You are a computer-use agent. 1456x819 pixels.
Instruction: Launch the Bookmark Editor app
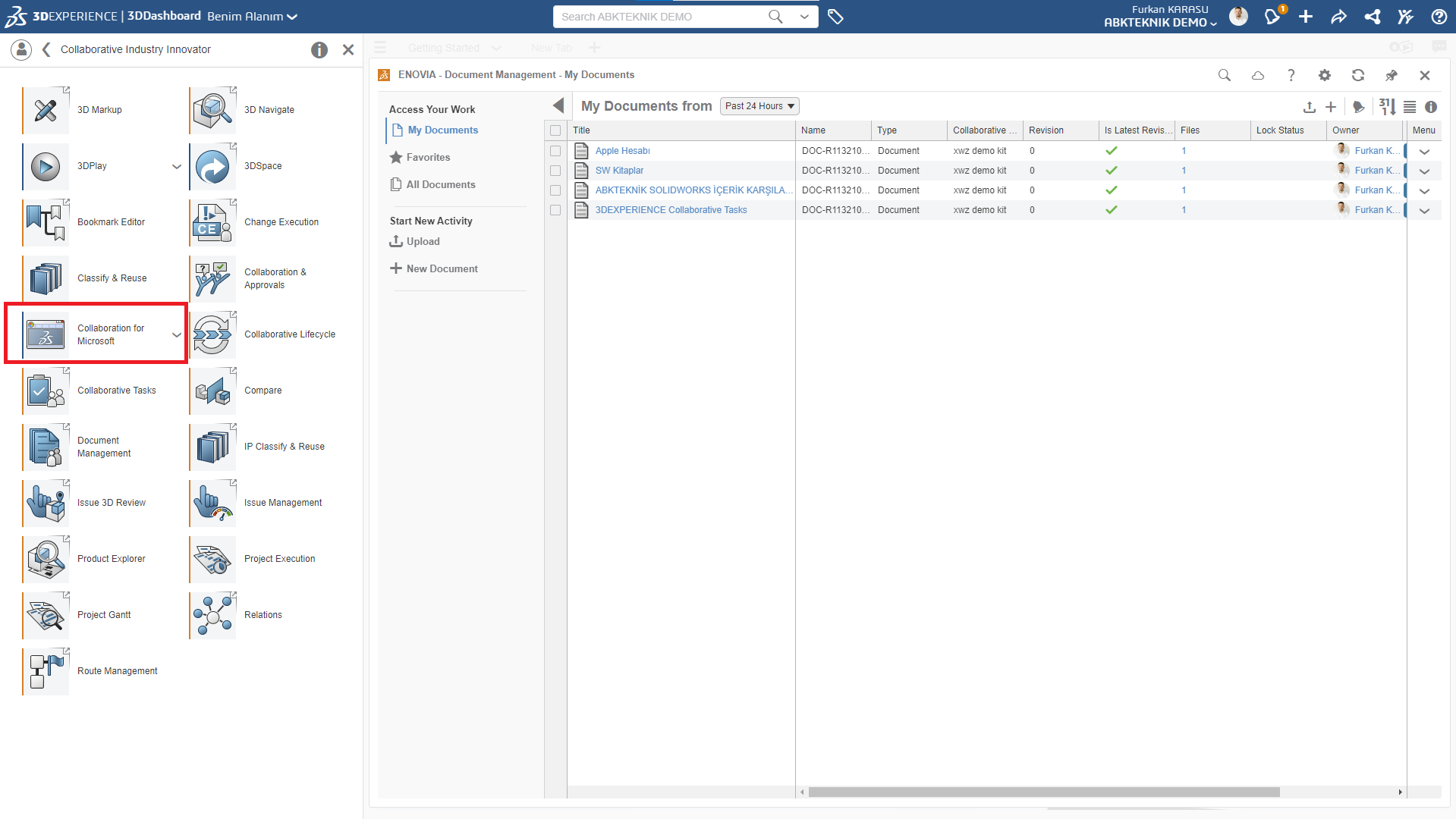coord(46,222)
